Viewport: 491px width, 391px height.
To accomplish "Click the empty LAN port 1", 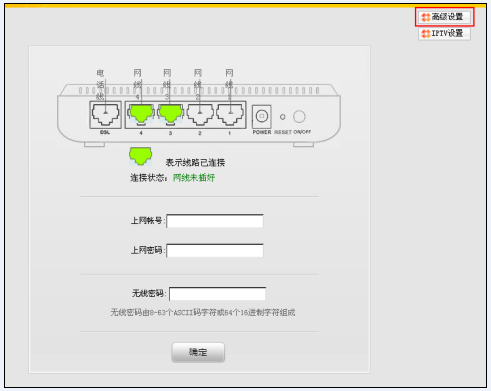I will tap(230, 114).
